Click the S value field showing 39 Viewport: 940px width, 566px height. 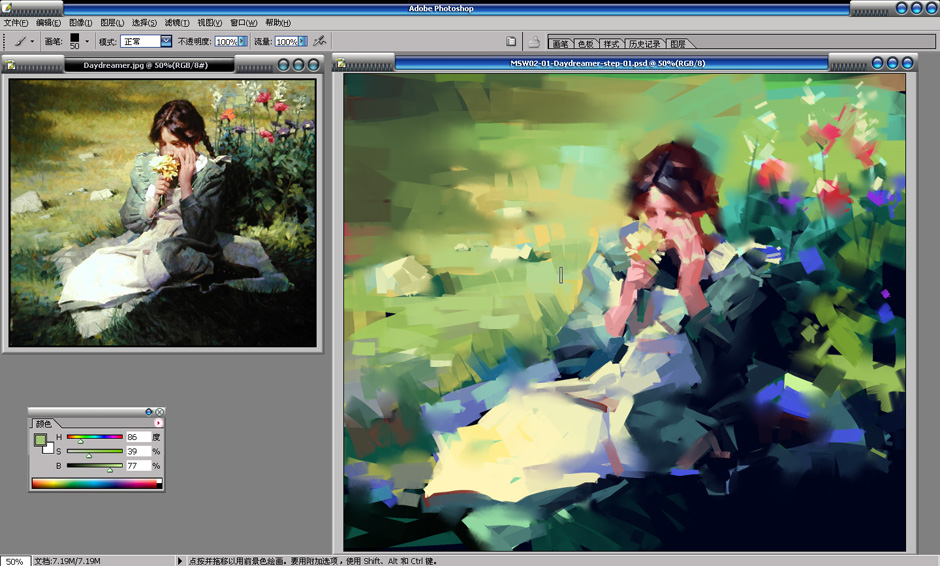(x=138, y=451)
